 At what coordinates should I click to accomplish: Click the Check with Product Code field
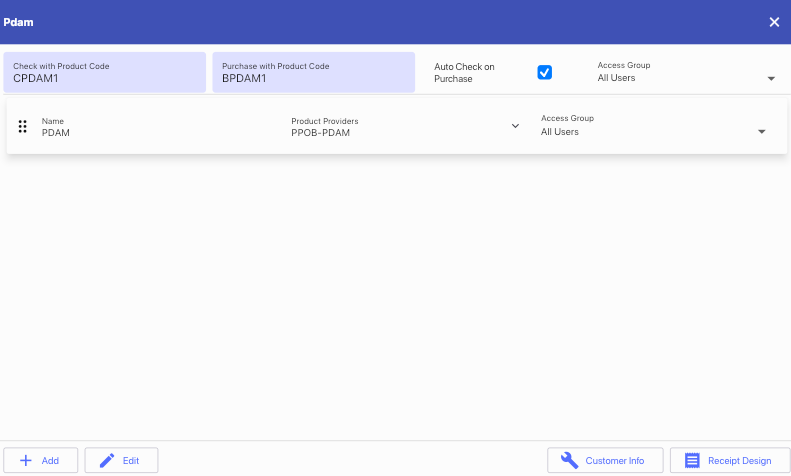coord(104,72)
